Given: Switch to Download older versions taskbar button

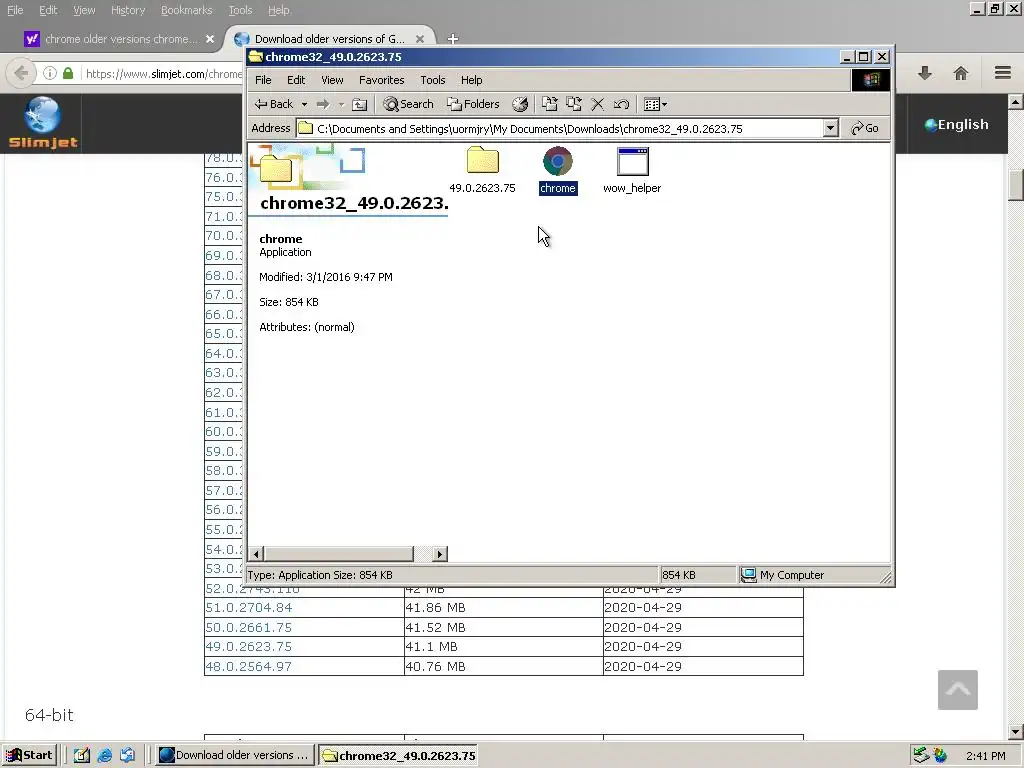Looking at the screenshot, I should coord(235,756).
